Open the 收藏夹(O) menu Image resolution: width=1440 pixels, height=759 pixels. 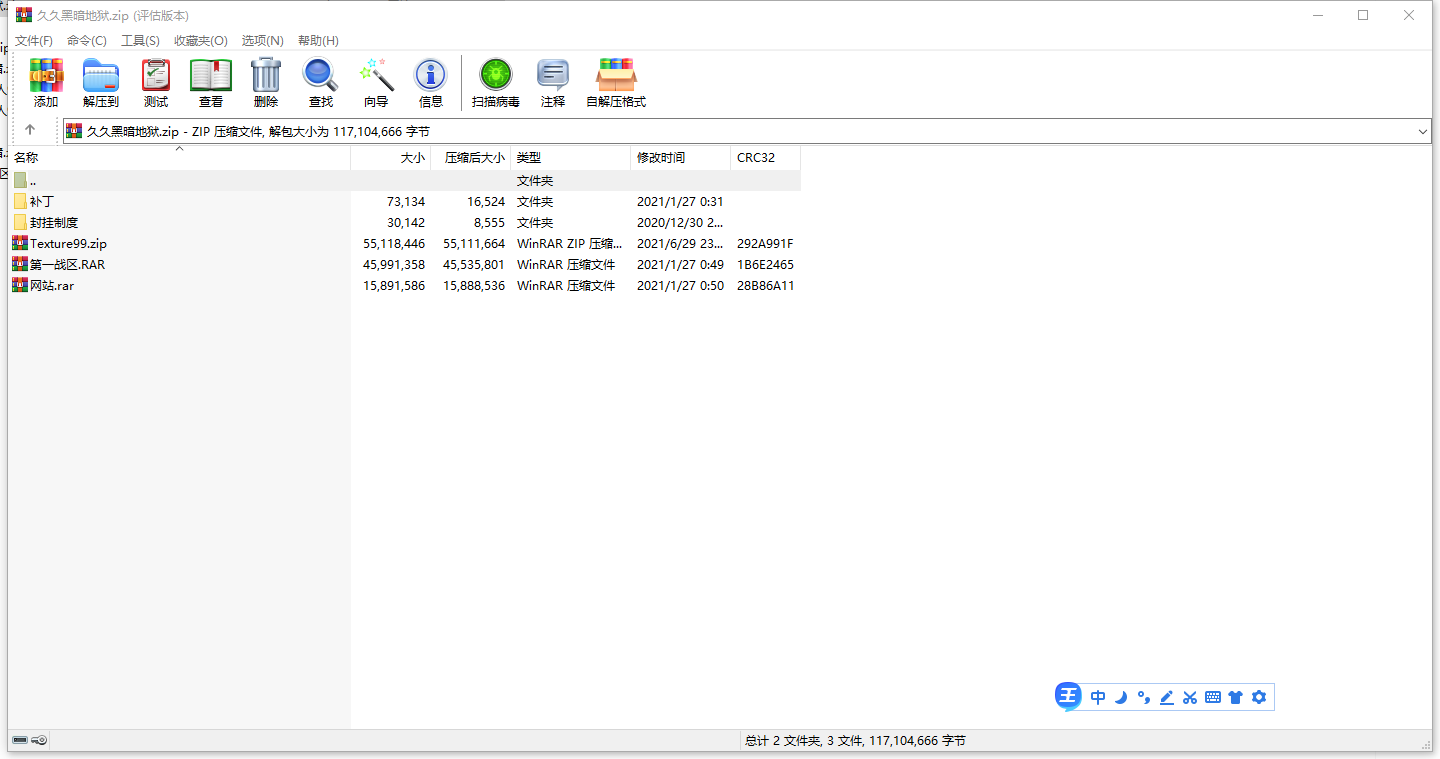tap(201, 41)
